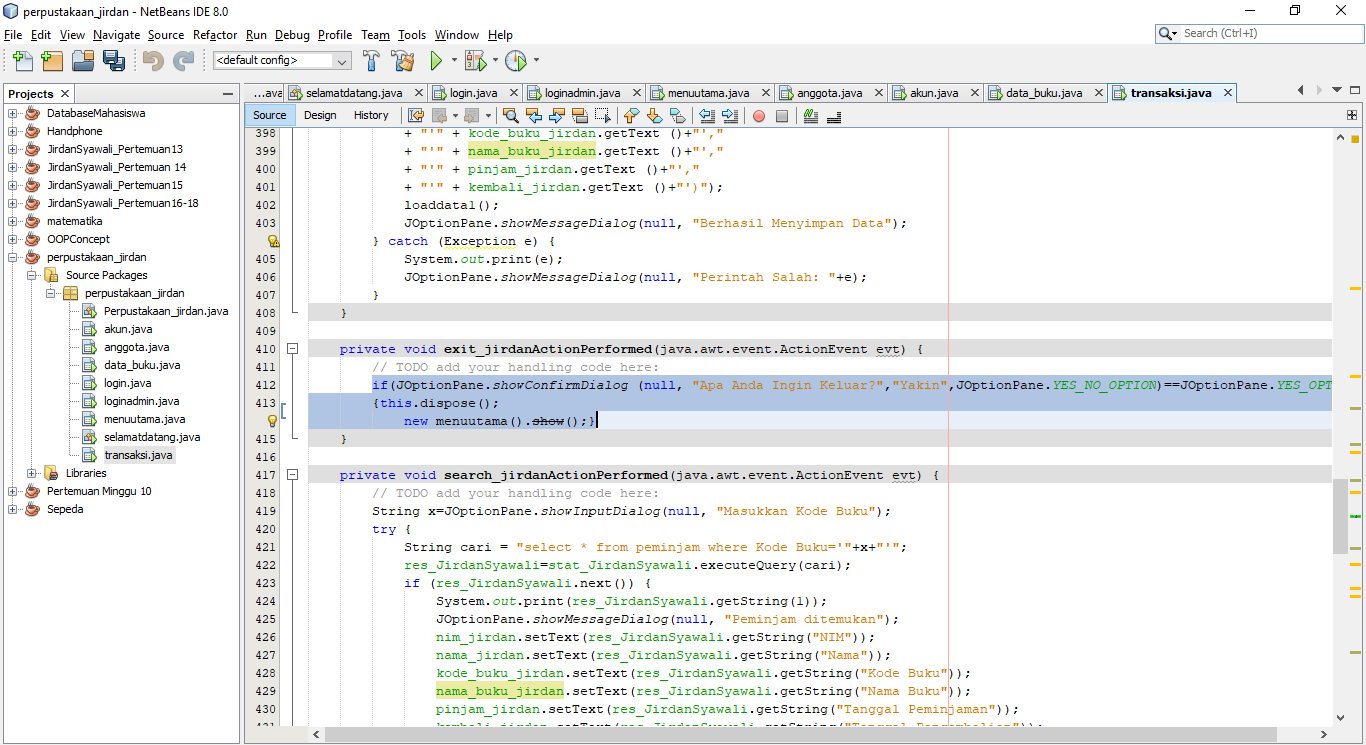Expand the Libraries node
Viewport: 1366px width, 745px height.
tap(31, 473)
